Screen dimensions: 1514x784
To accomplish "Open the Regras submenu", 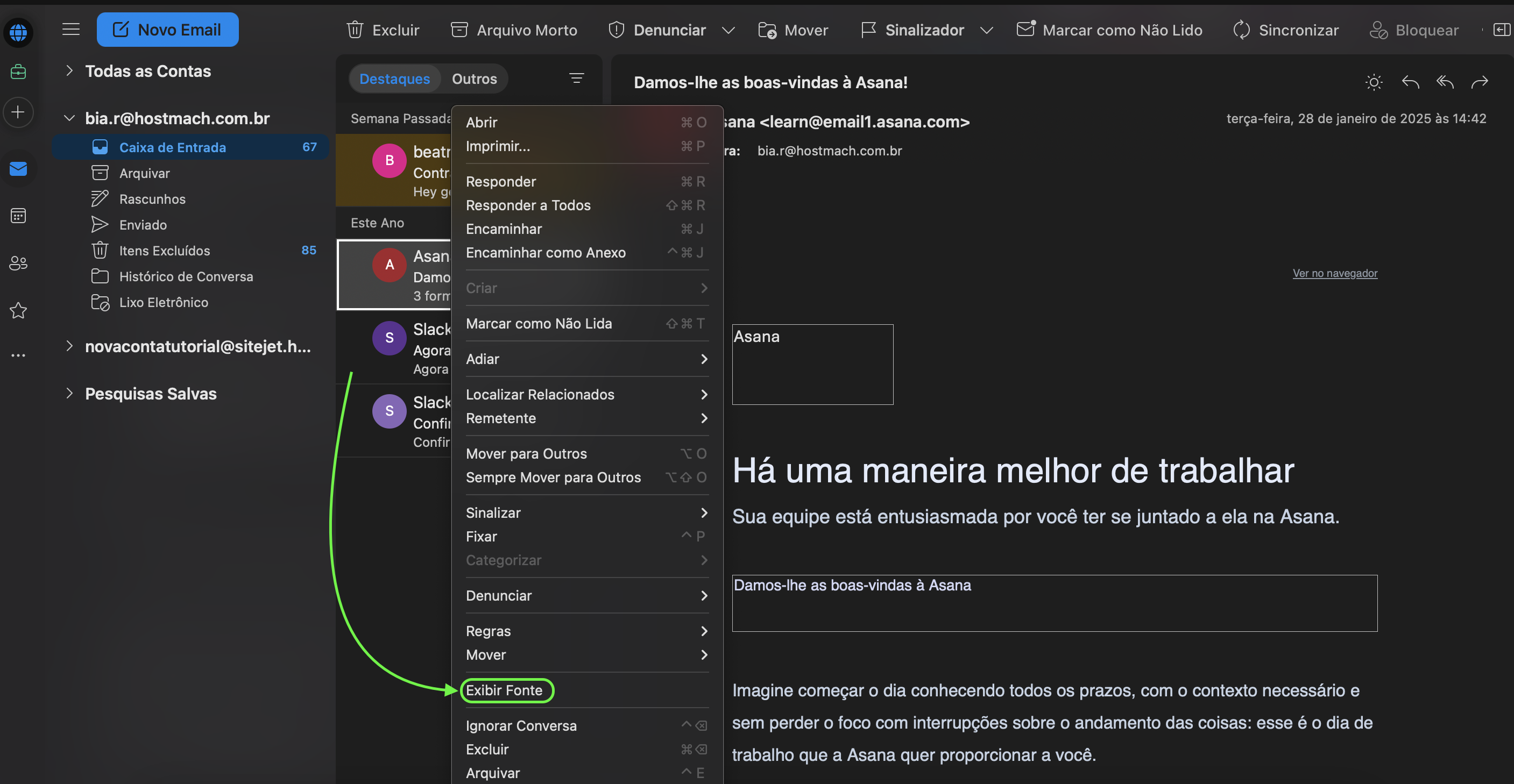I will coord(586,631).
